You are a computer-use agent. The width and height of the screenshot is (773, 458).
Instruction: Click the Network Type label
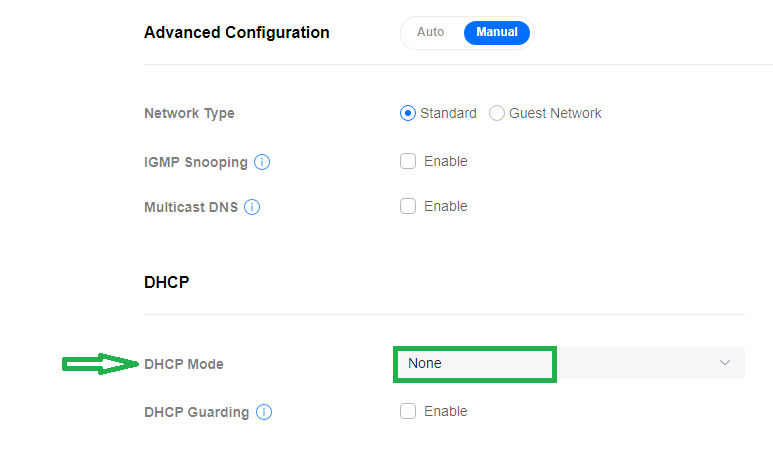coord(189,113)
